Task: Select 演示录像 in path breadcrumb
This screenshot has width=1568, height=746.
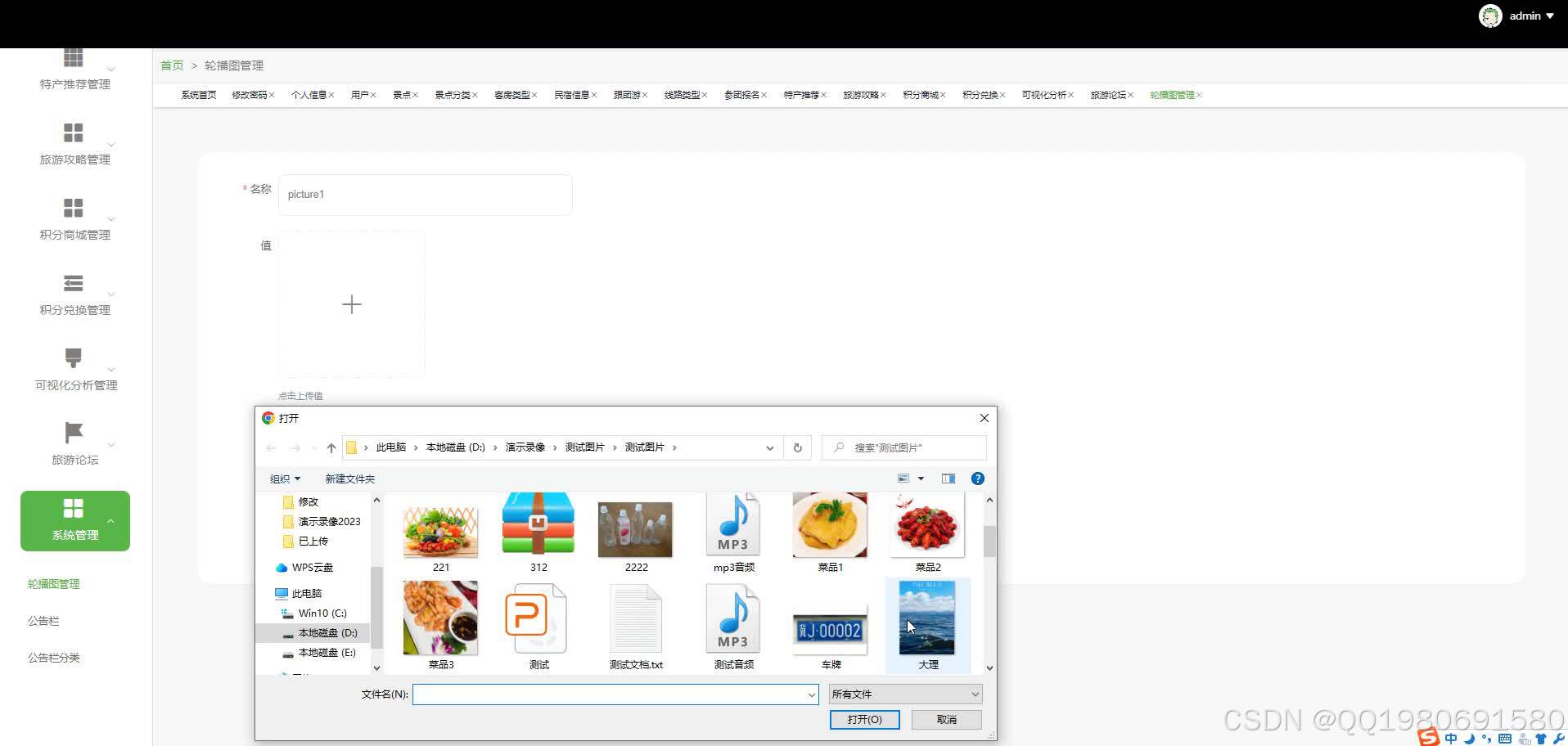Action: pos(525,447)
